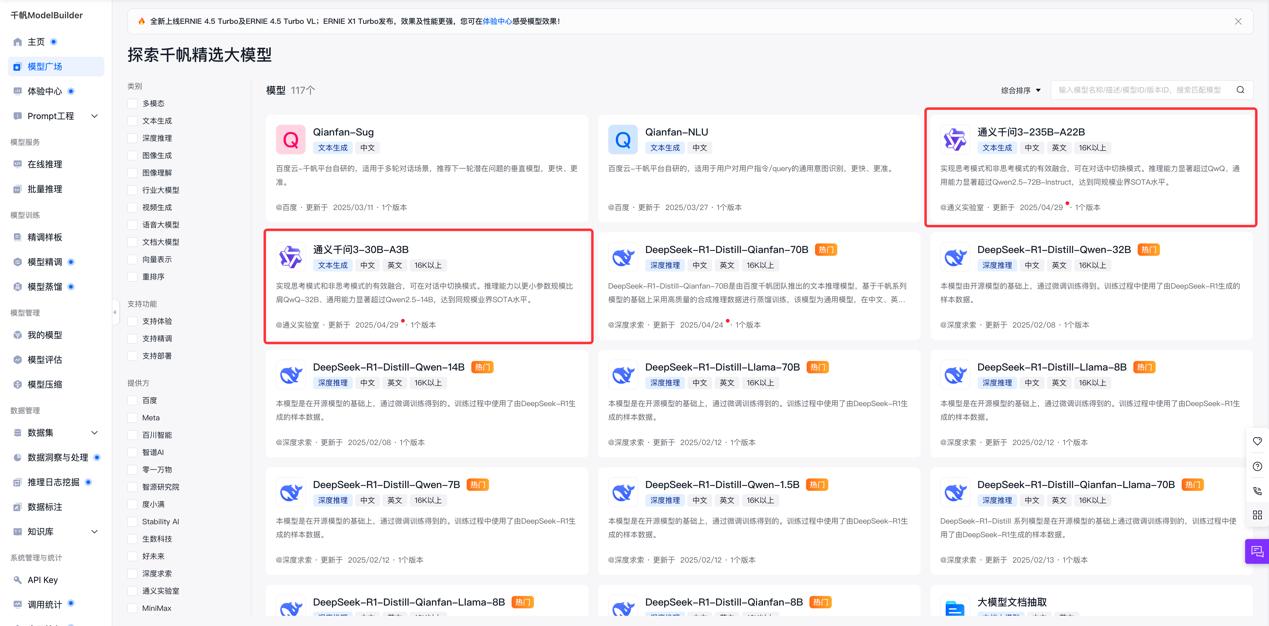Image resolution: width=1269 pixels, height=626 pixels.
Task: Open the 体验中心 page
Action: point(46,91)
